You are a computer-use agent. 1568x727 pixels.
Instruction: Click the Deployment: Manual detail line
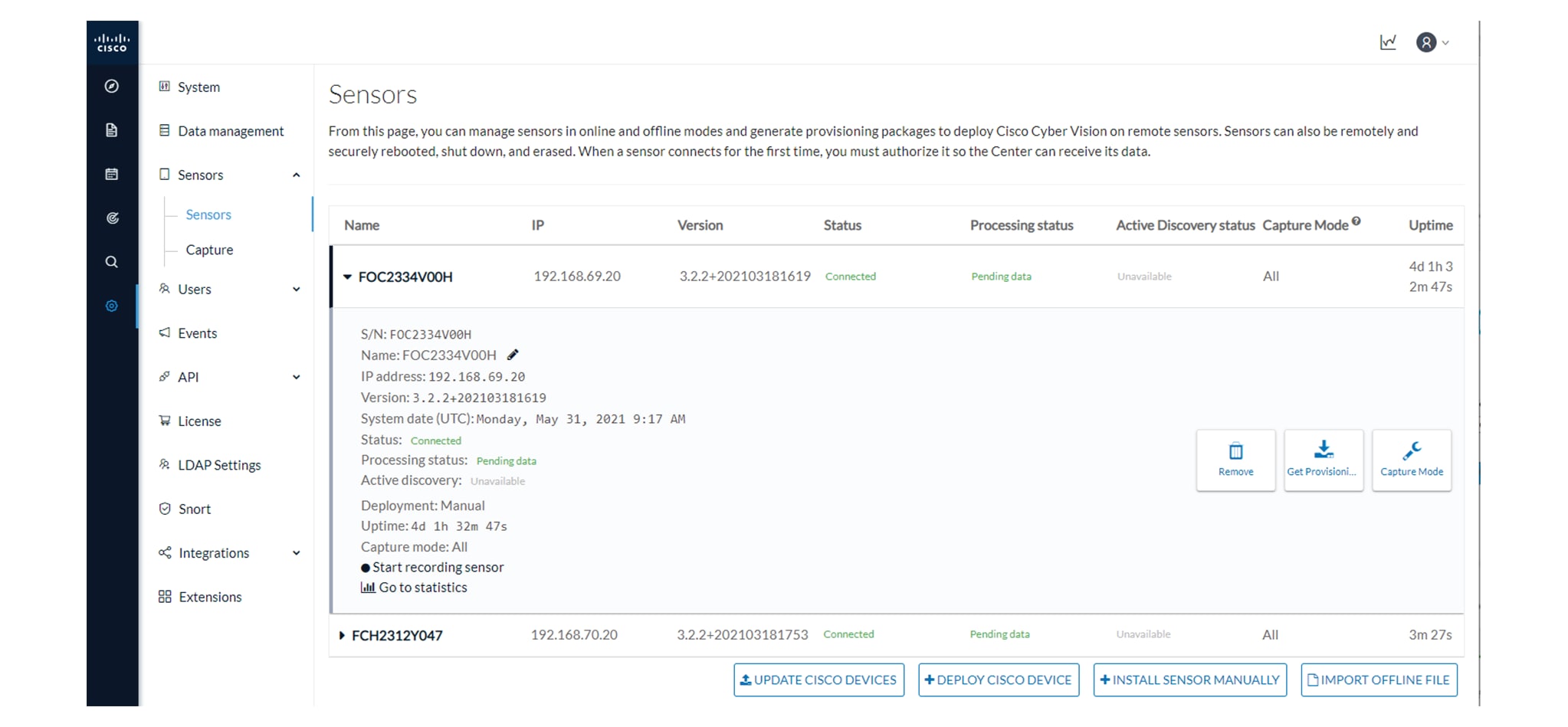tap(422, 506)
